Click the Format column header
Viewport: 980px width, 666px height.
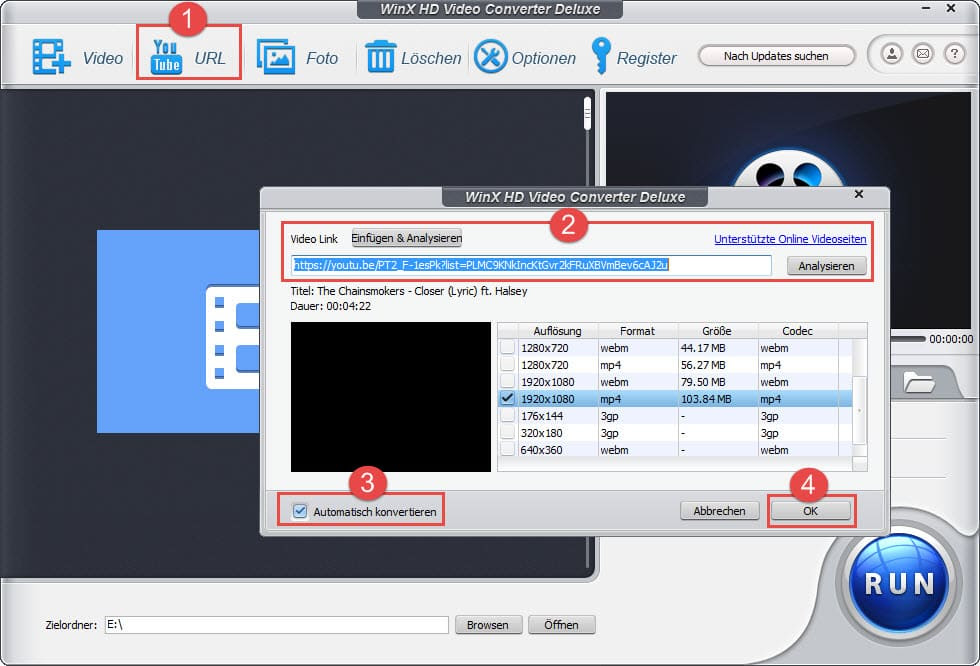point(638,331)
